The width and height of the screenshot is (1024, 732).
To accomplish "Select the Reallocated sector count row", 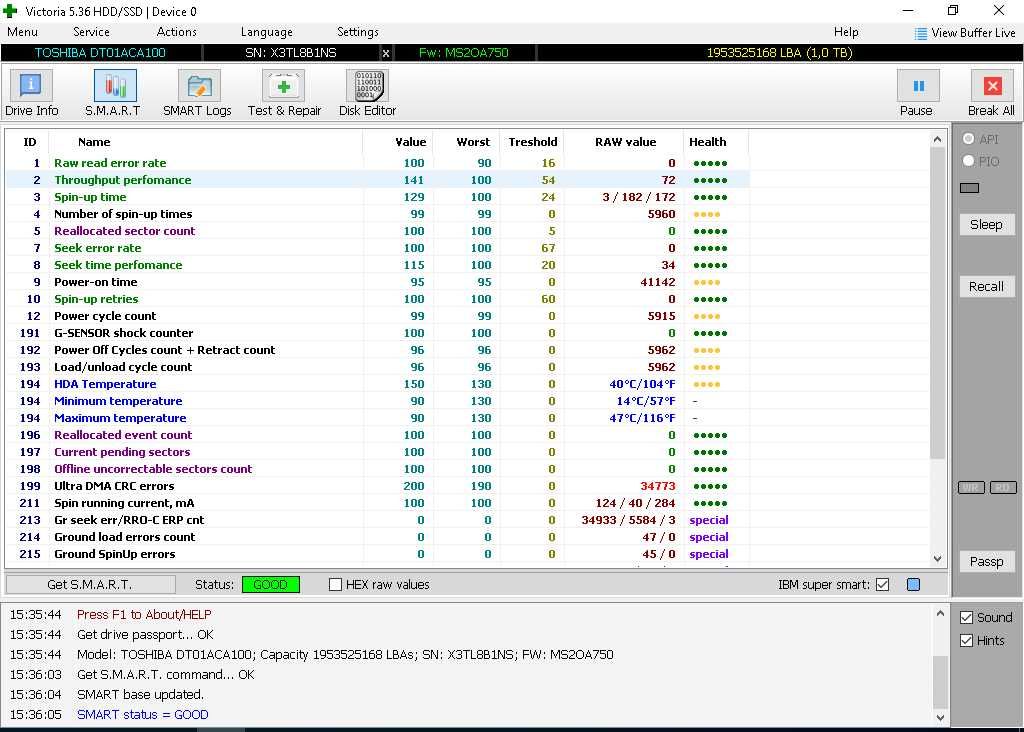I will [377, 231].
